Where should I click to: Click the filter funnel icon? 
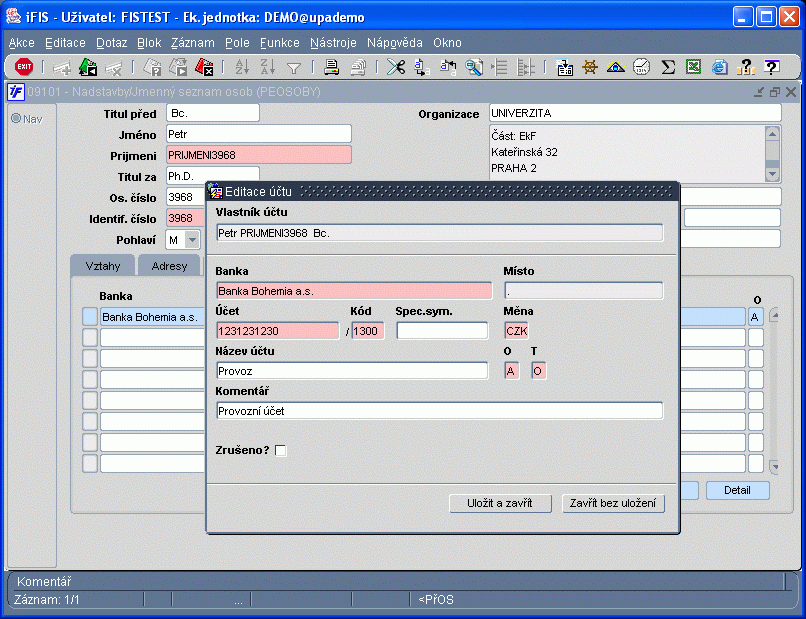click(294, 67)
